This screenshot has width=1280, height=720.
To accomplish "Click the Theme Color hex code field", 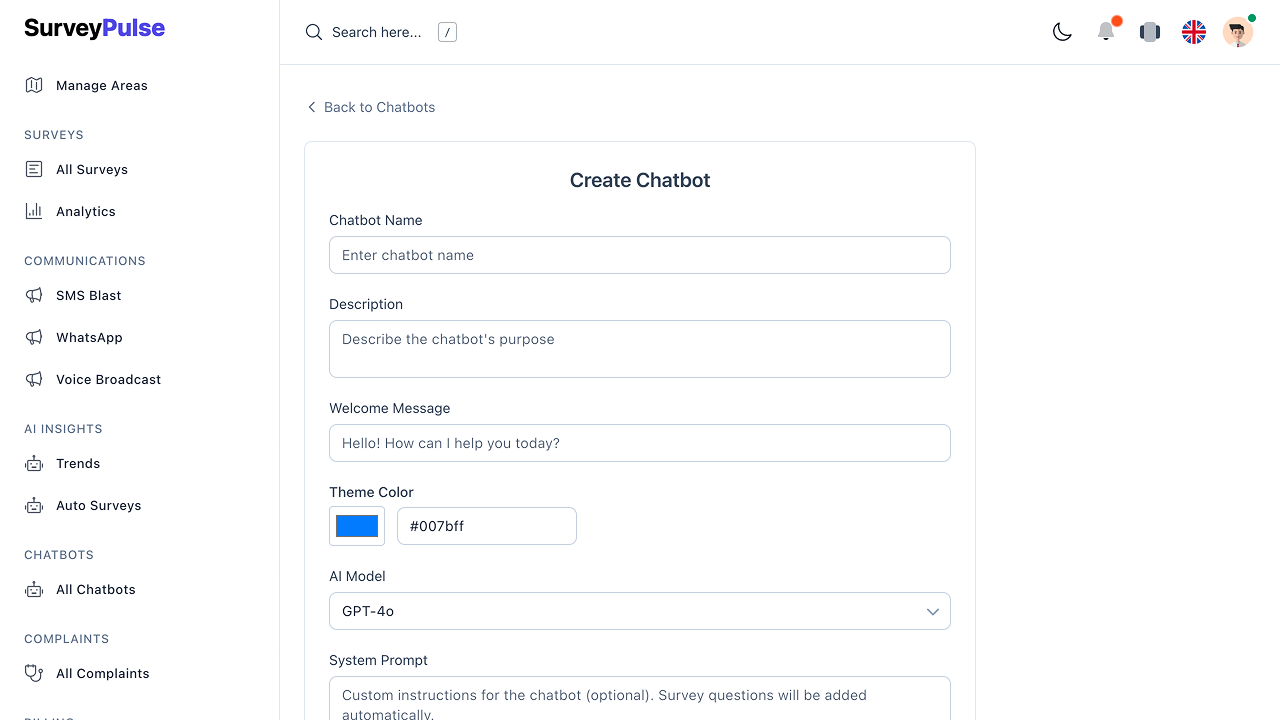I will click(x=487, y=526).
